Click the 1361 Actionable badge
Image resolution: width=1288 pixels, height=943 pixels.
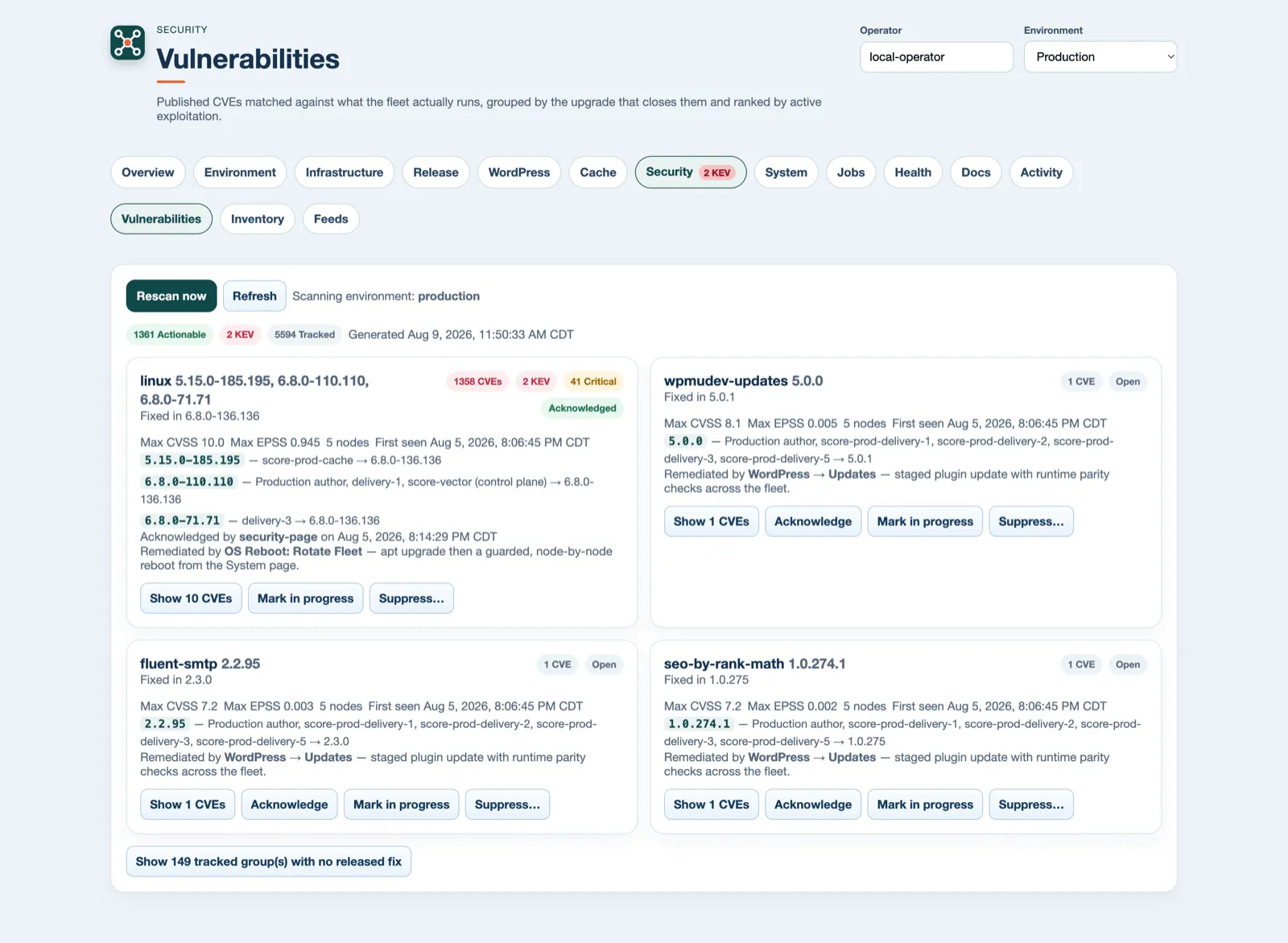tap(170, 335)
